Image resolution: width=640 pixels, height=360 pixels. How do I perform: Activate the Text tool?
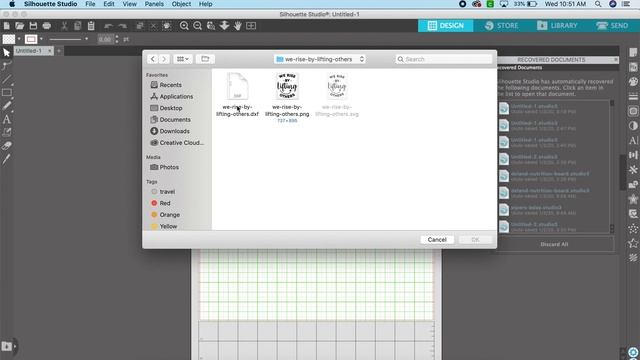pos(7,119)
